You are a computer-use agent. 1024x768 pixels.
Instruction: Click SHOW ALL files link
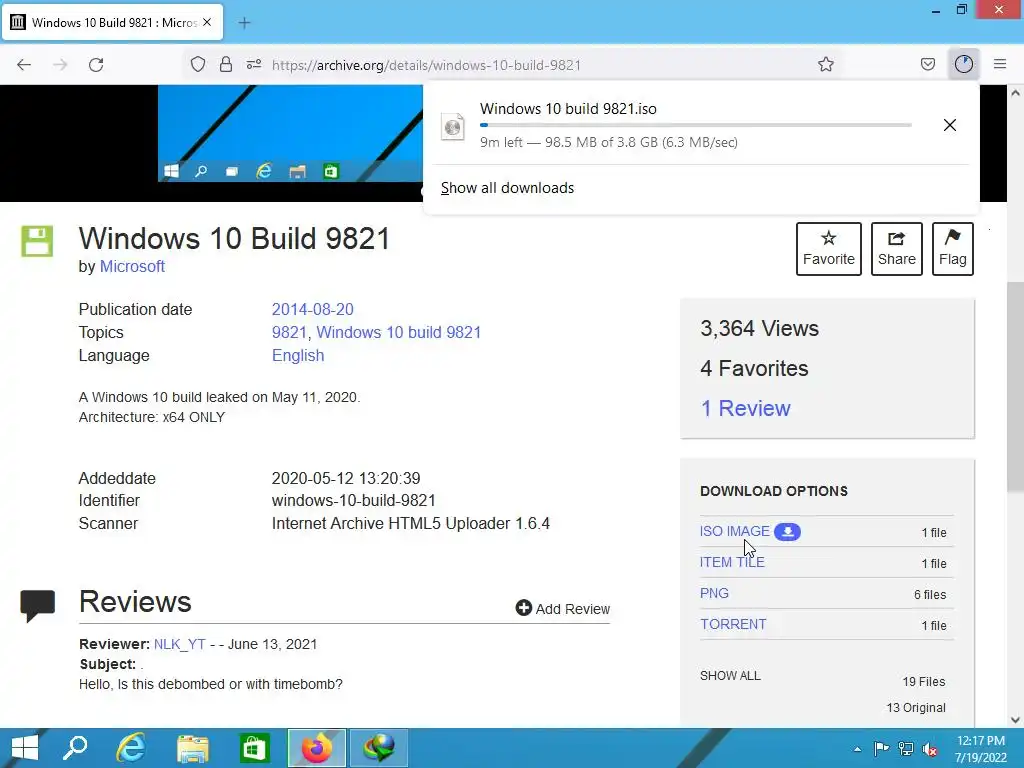pos(730,676)
